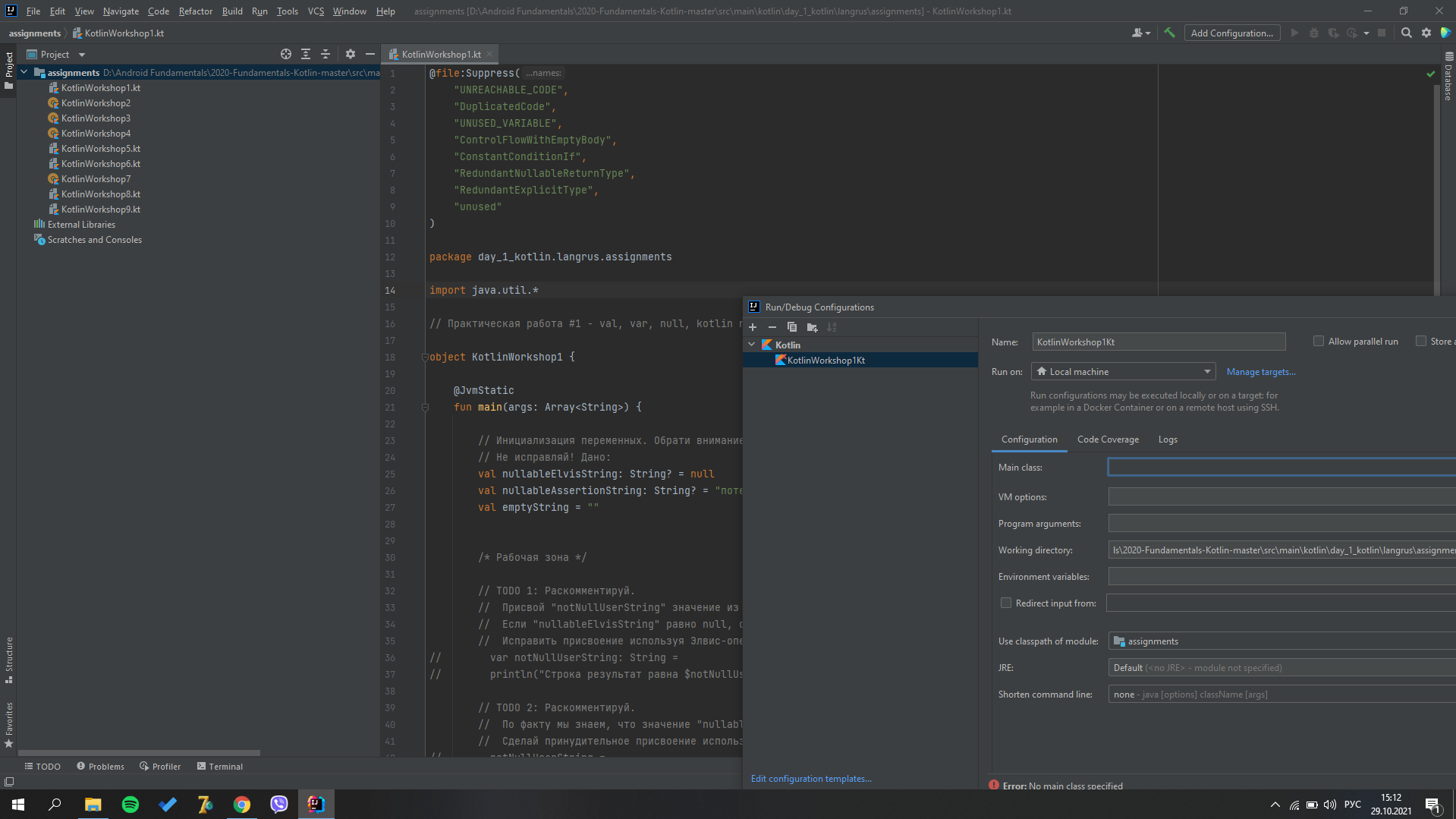The height and width of the screenshot is (819, 1456).
Task: Click the inspections green checkmark indicator
Action: (x=1430, y=74)
